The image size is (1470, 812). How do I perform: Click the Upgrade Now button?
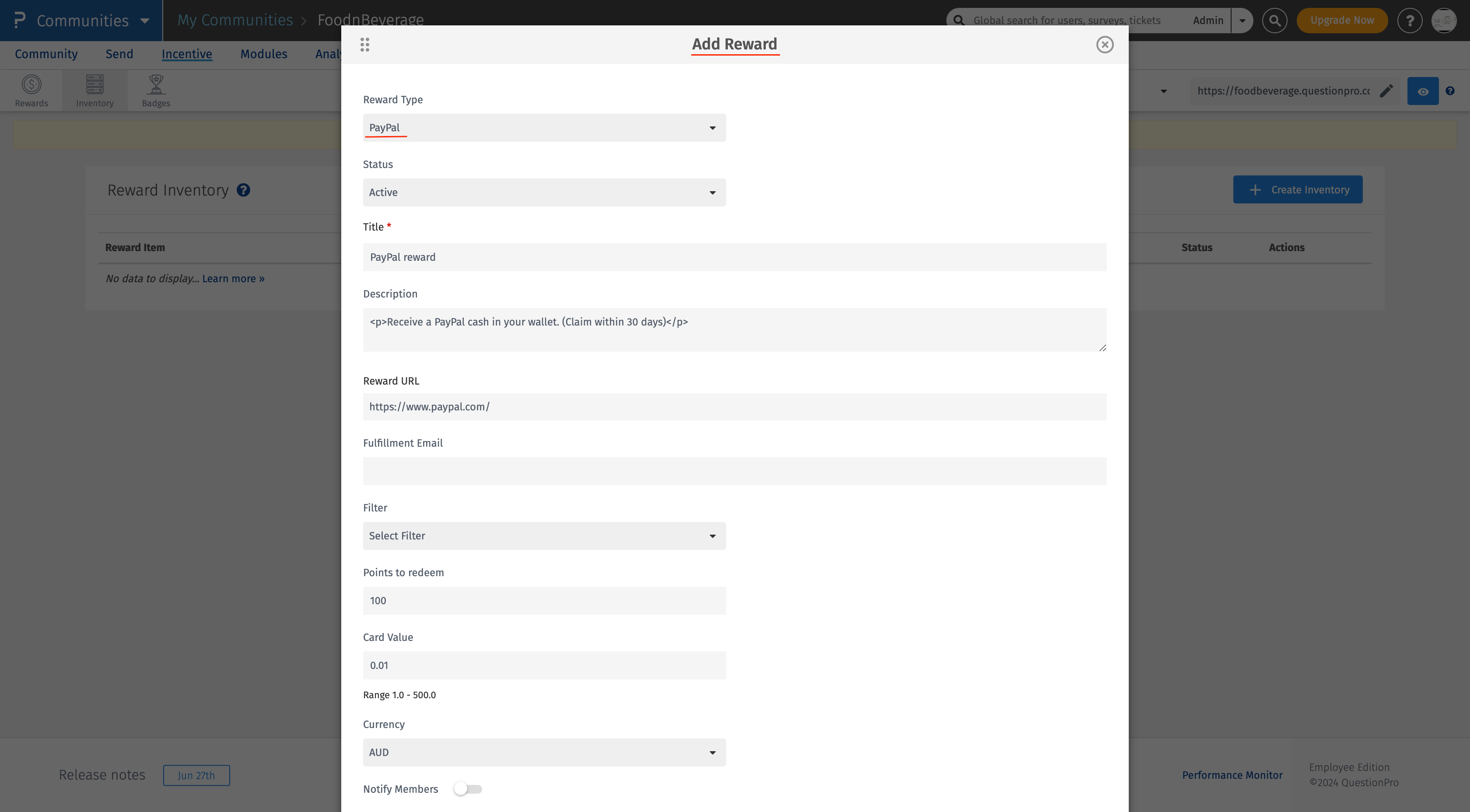coord(1342,21)
